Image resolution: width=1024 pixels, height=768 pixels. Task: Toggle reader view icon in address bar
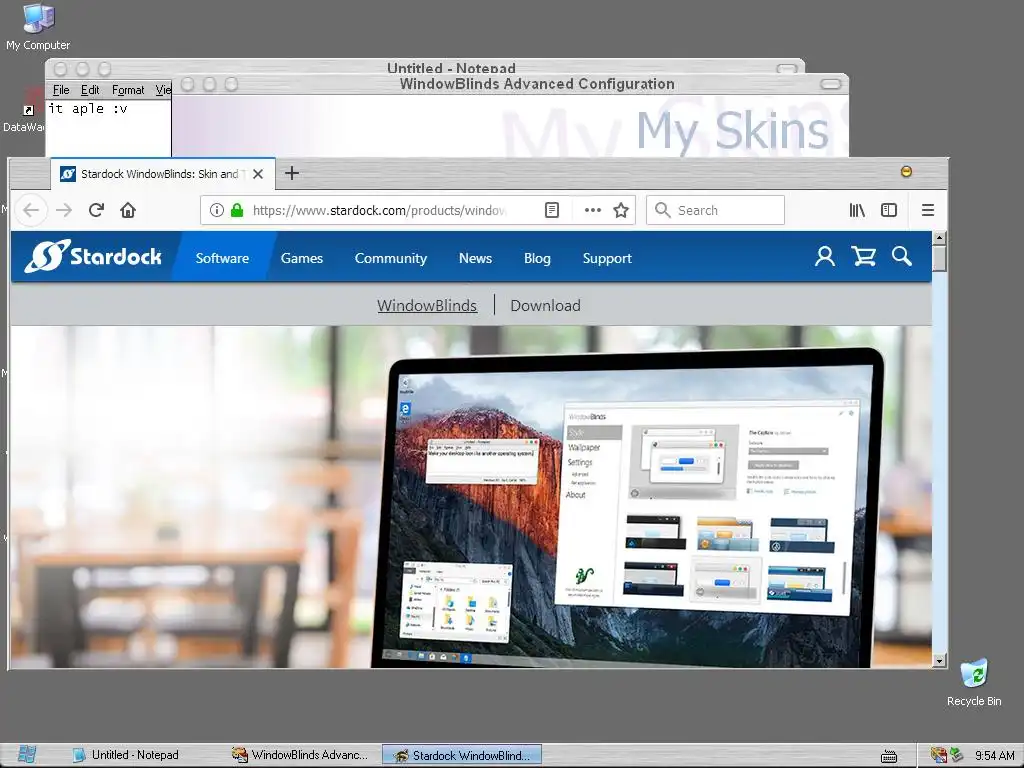tap(552, 210)
